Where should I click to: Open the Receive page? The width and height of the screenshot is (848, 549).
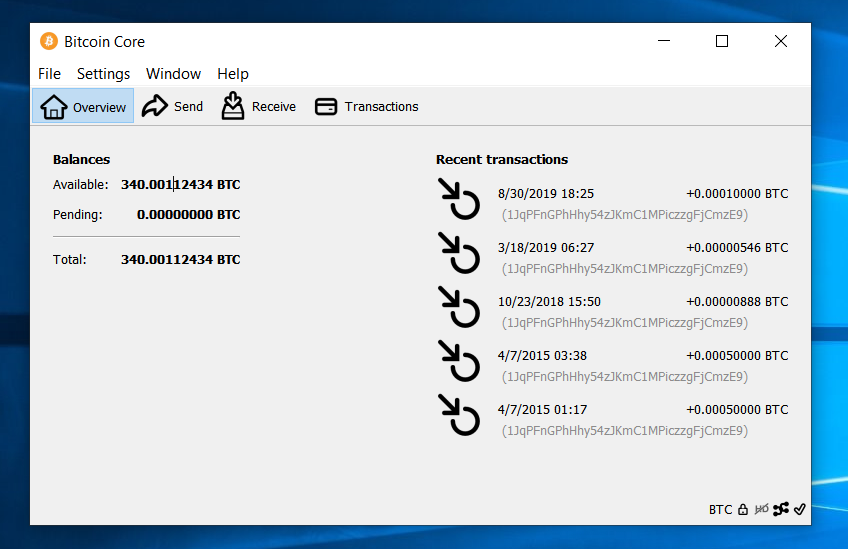259,107
